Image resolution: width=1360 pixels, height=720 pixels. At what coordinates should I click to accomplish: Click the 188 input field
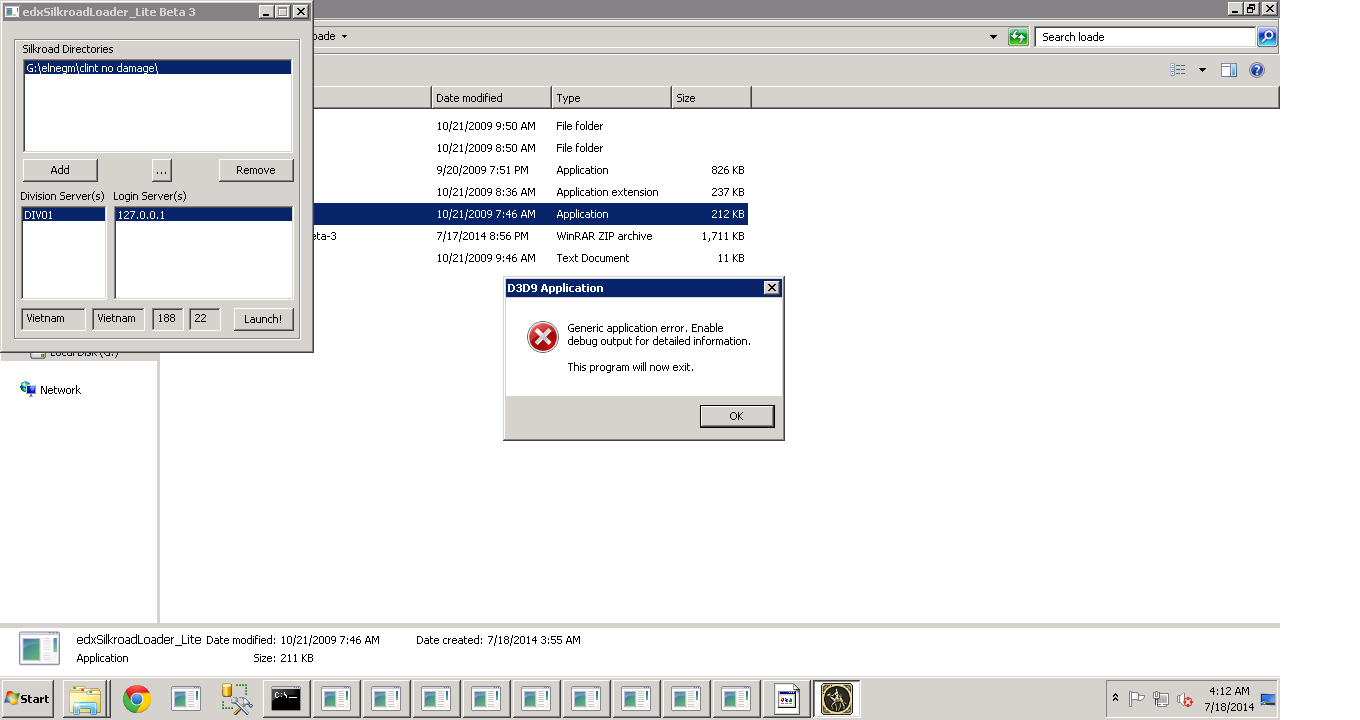tap(168, 319)
